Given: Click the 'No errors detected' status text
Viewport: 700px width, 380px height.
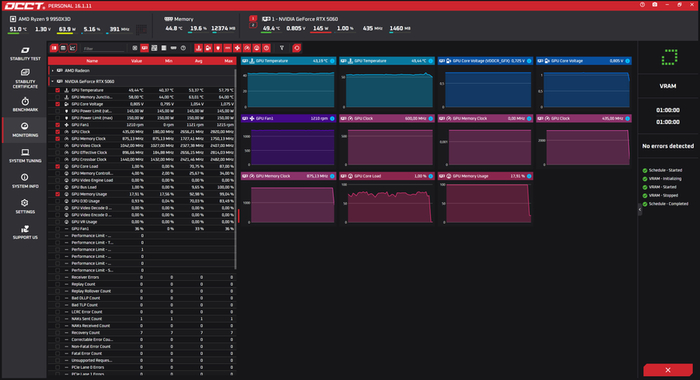Looking at the screenshot, I should click(x=668, y=146).
